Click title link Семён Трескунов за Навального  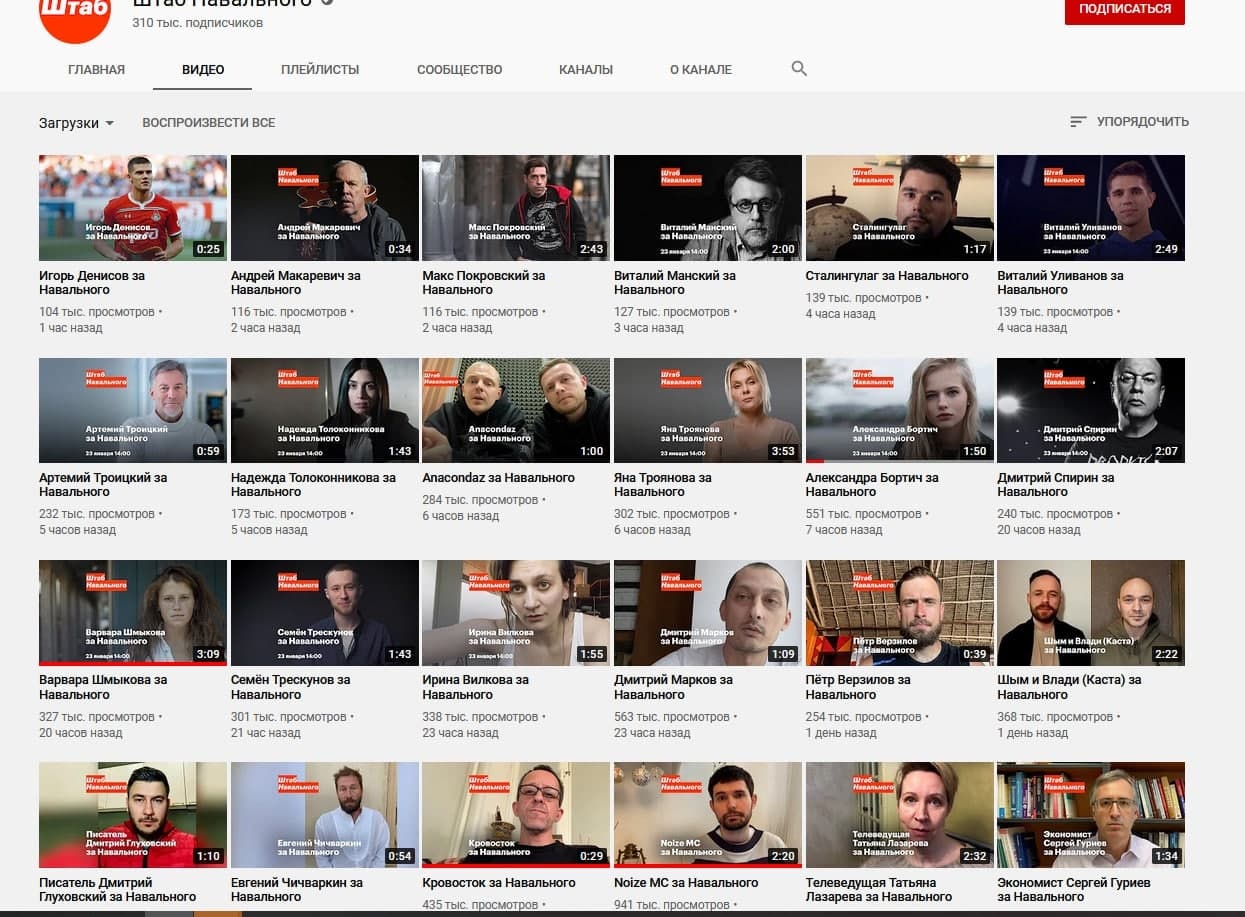point(291,687)
